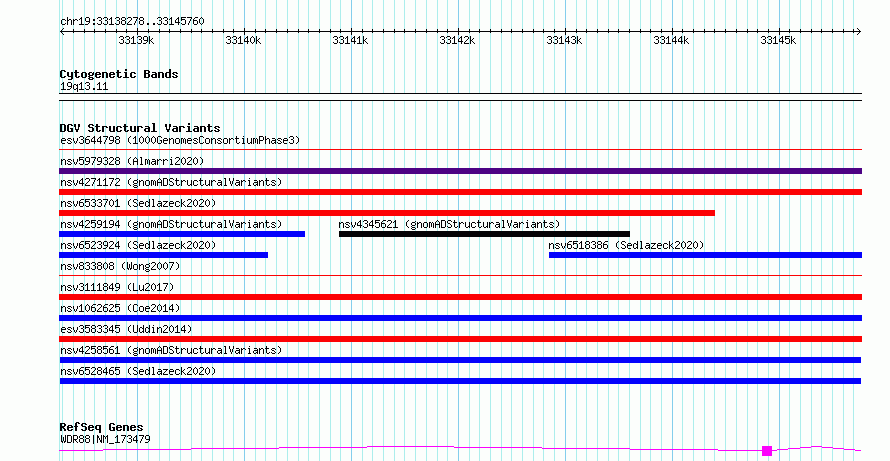Click the thin red nsv833808 Wong2007 line

[460, 276]
